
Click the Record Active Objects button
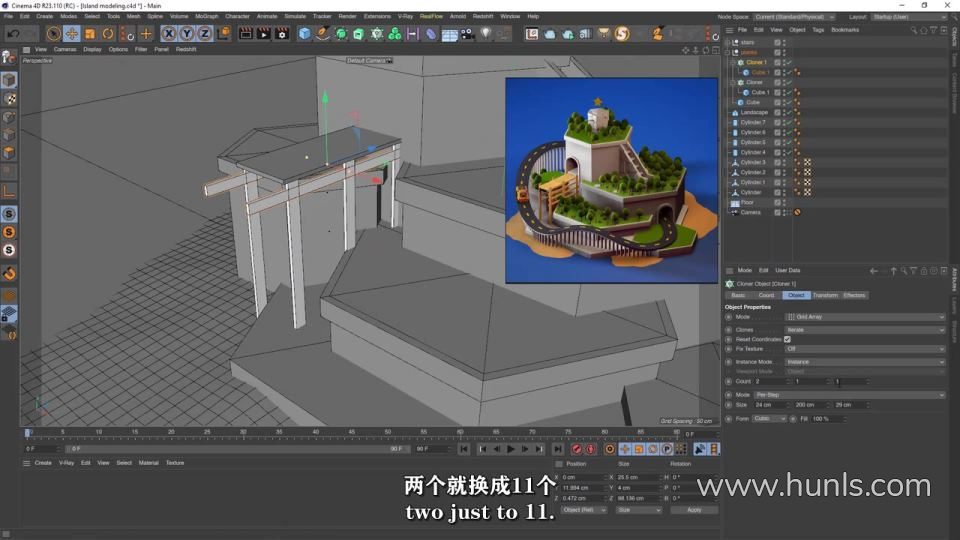coord(576,449)
